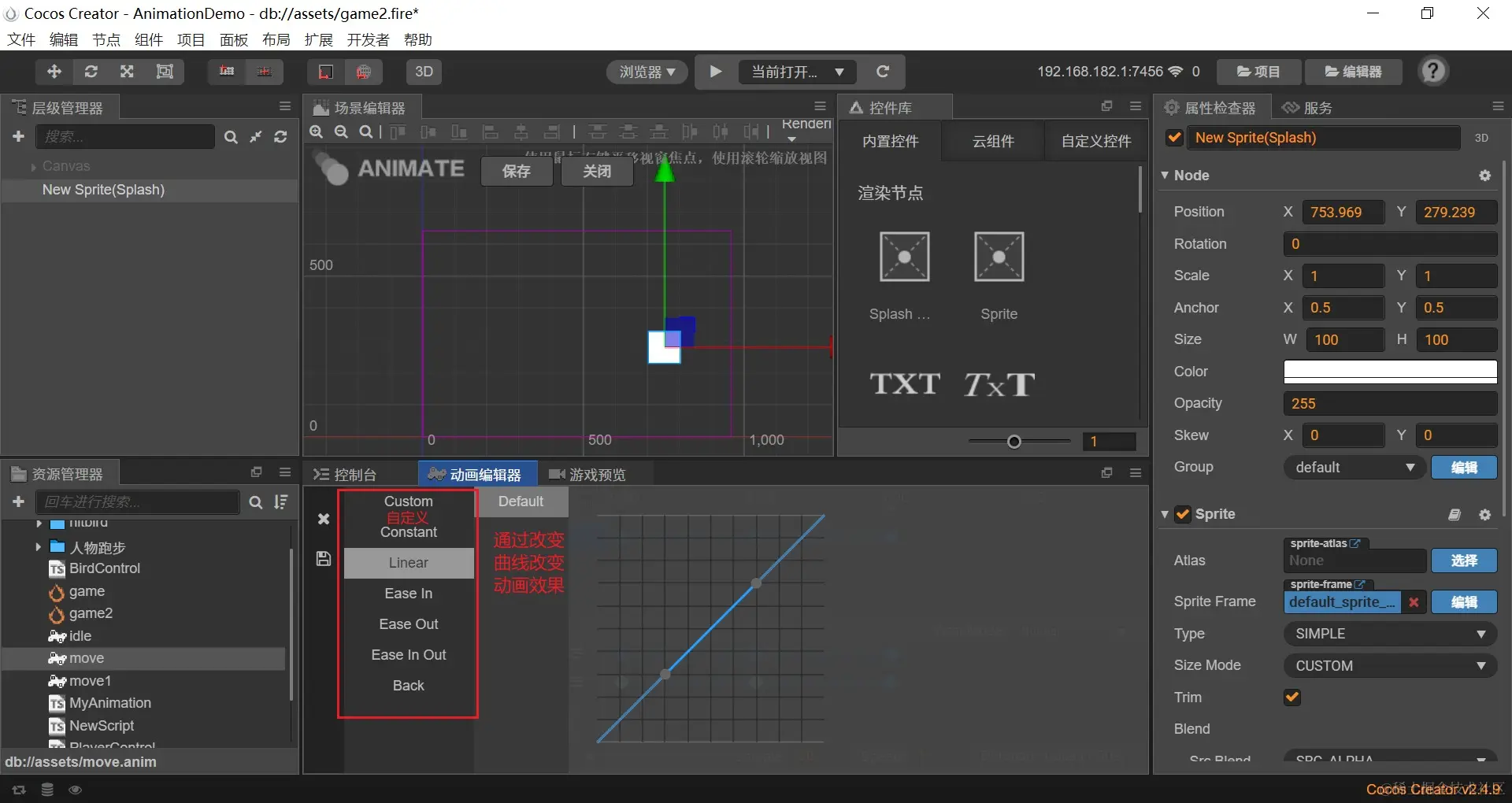This screenshot has height=803, width=1512.
Task: Open the browser preview platform dropdown
Action: (x=647, y=72)
